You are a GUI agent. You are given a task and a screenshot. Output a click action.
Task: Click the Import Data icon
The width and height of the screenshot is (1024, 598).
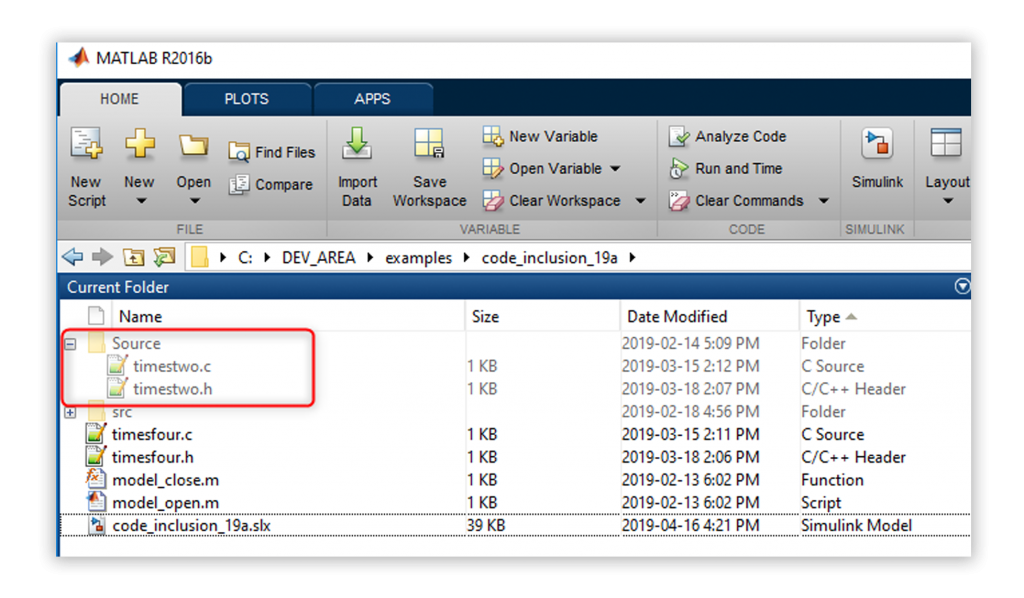pyautogui.click(x=357, y=144)
